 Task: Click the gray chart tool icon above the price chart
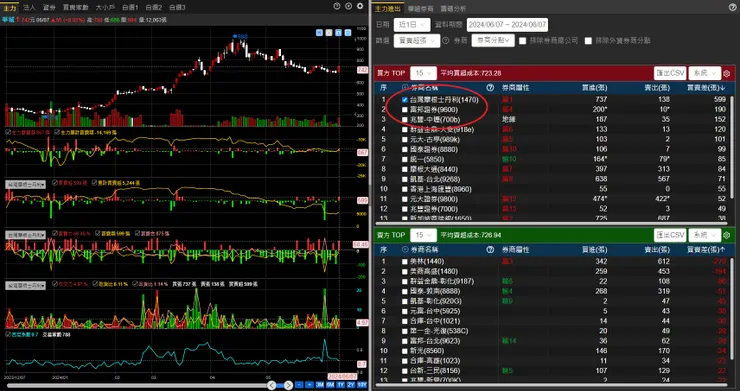point(329,33)
